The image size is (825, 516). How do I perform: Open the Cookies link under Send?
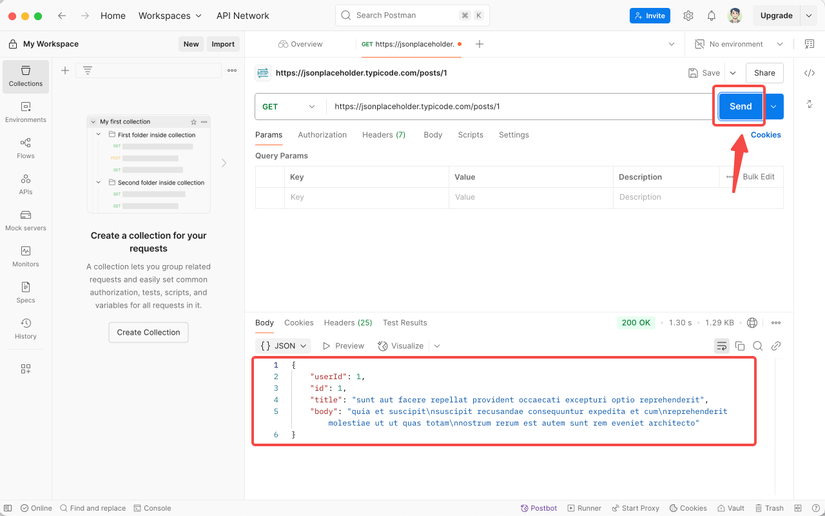click(766, 135)
